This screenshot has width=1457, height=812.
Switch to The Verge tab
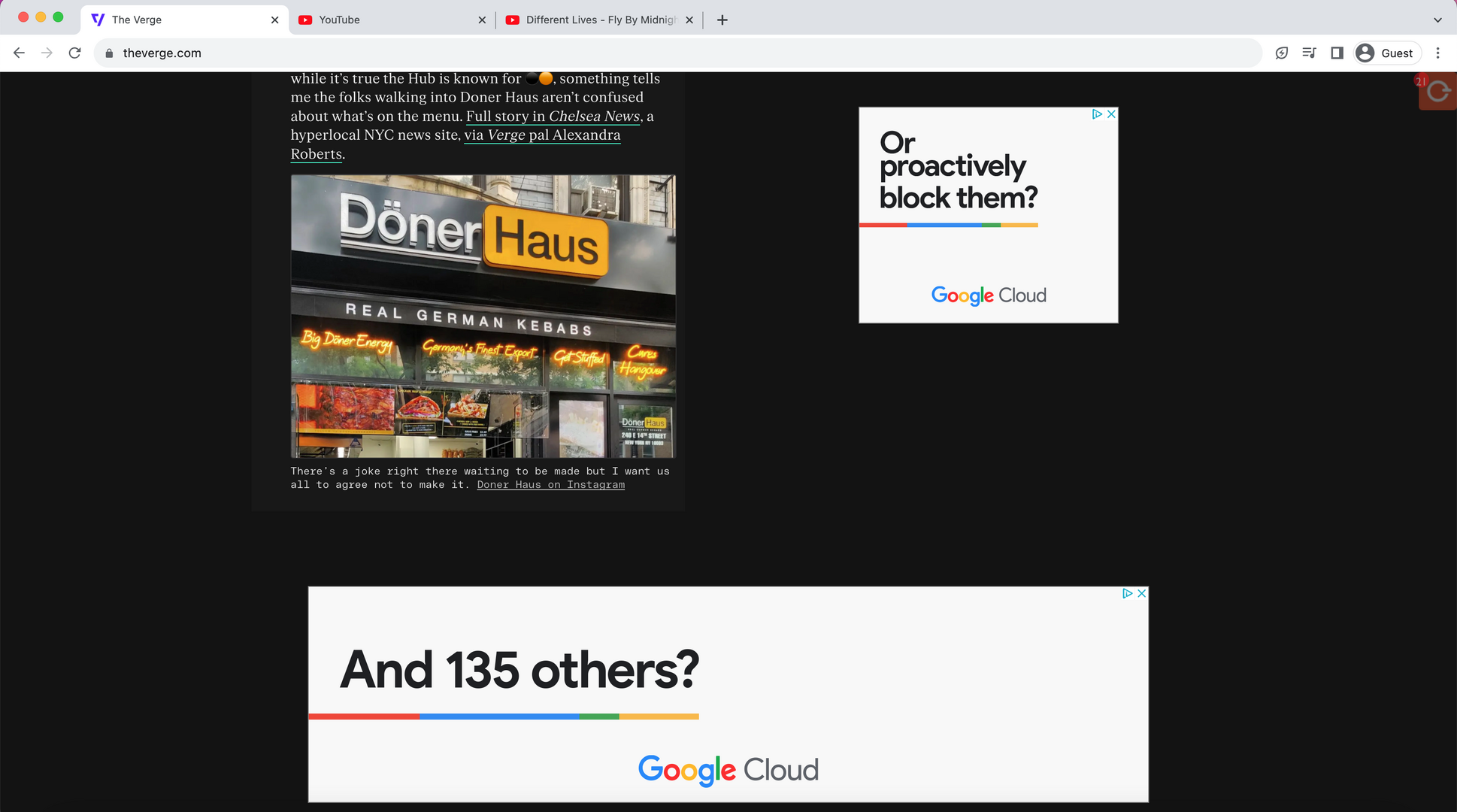184,20
